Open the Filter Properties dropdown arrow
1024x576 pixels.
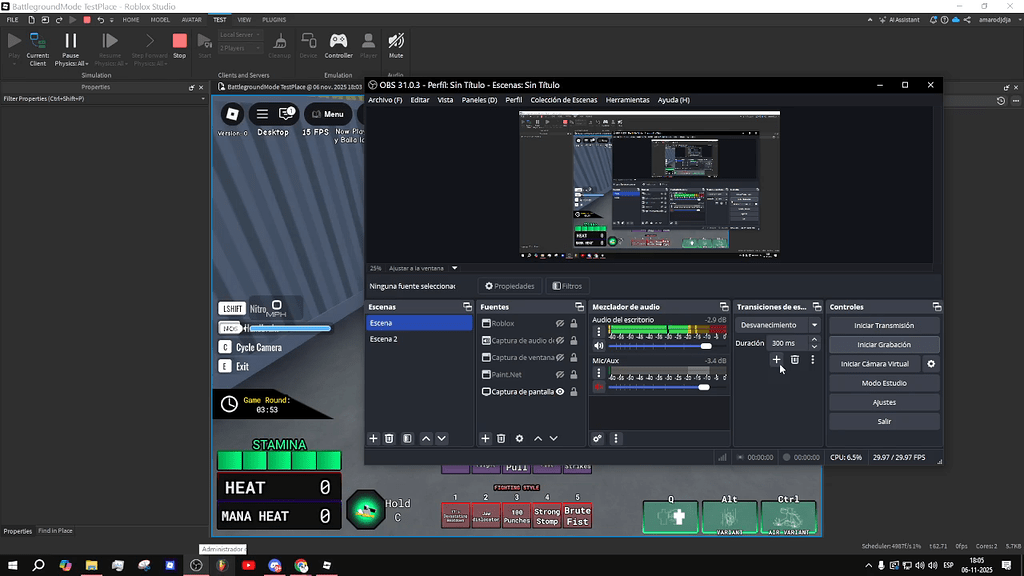click(x=205, y=99)
